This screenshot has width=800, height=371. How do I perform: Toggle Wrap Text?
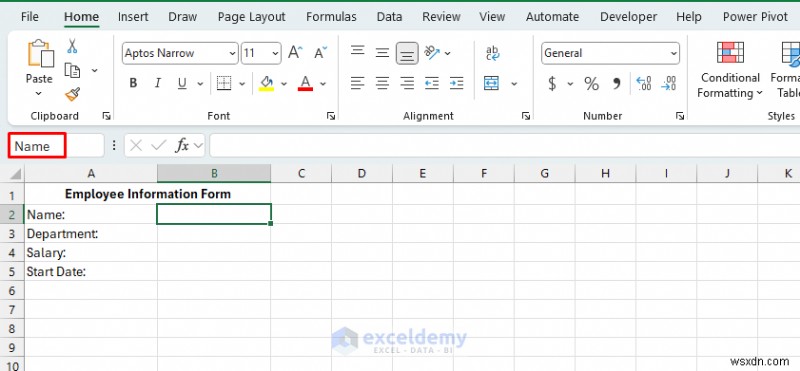[492, 53]
